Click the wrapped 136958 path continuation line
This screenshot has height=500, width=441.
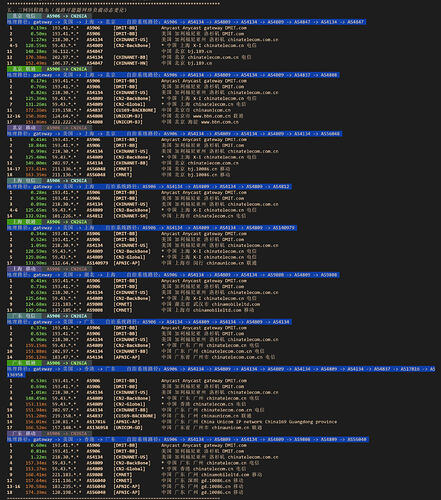[x=16, y=375]
